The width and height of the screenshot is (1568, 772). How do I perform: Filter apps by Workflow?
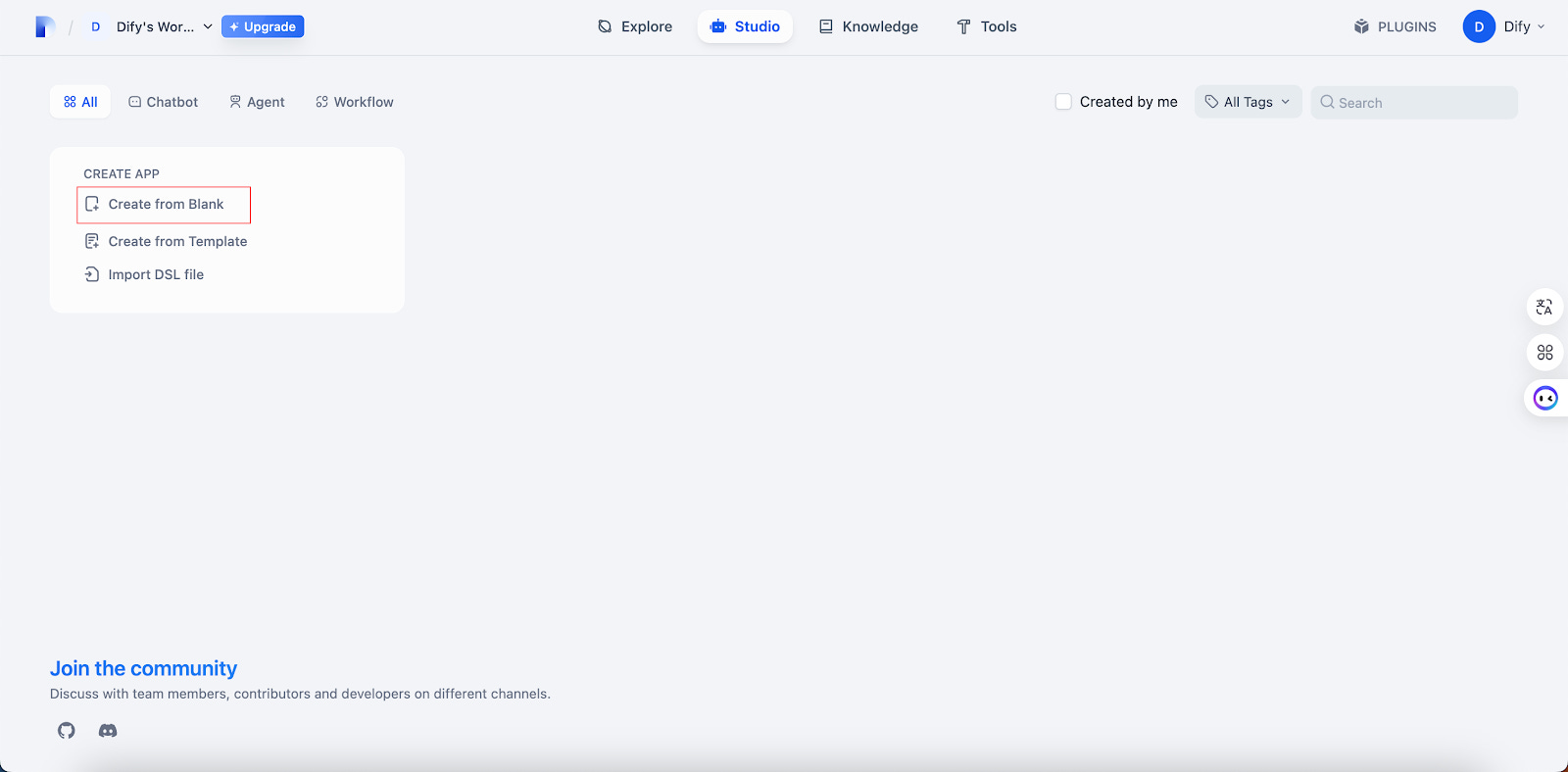click(x=355, y=102)
